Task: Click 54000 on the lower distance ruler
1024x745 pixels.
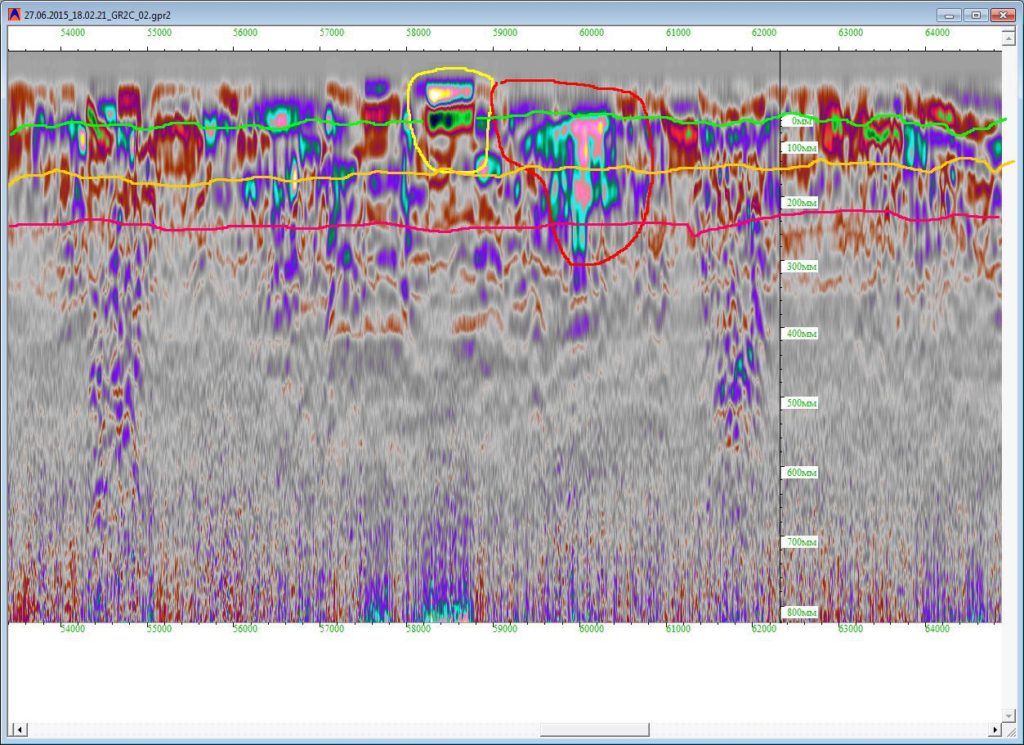Action: 72,629
